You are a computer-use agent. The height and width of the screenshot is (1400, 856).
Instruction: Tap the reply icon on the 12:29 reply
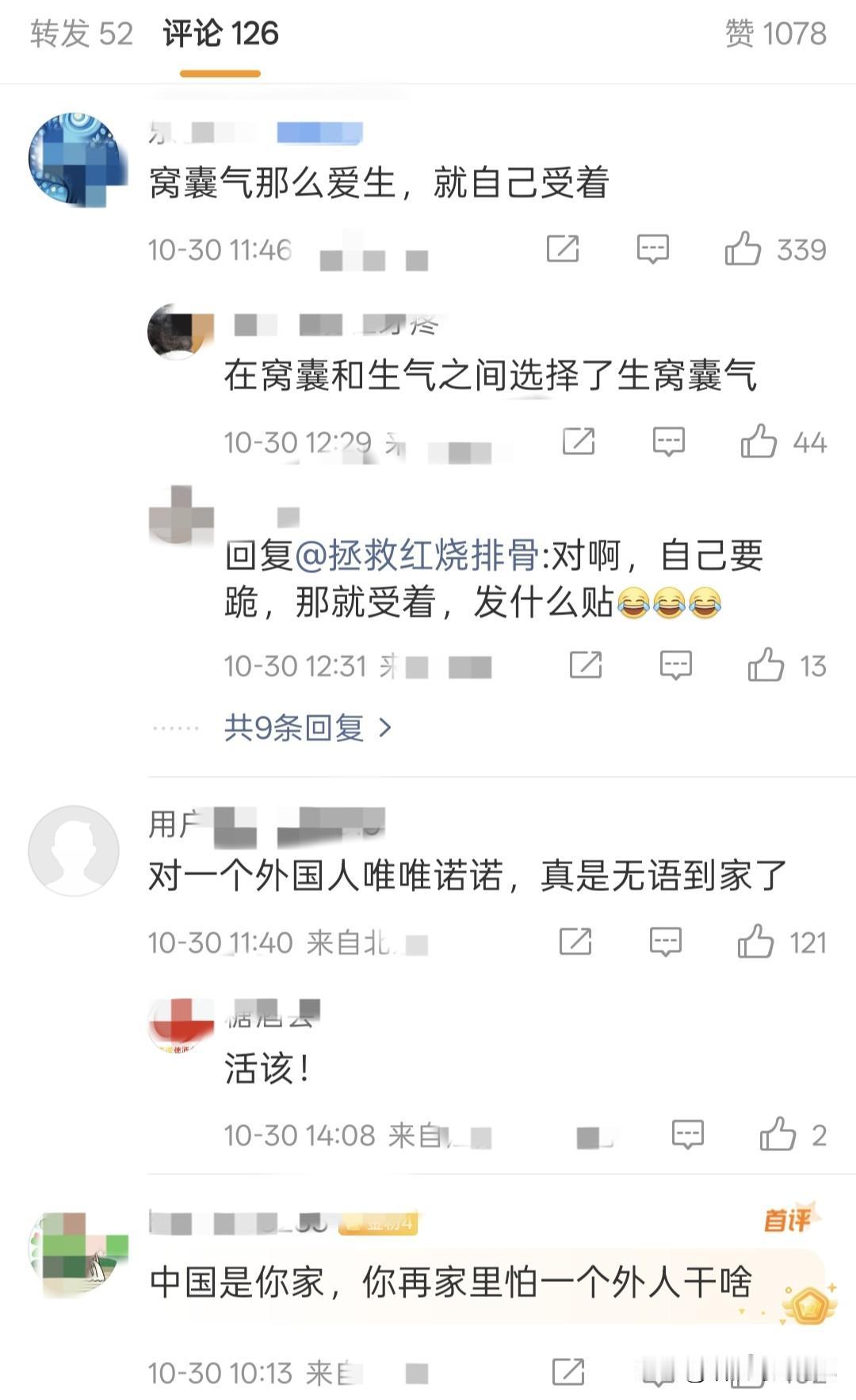[669, 442]
